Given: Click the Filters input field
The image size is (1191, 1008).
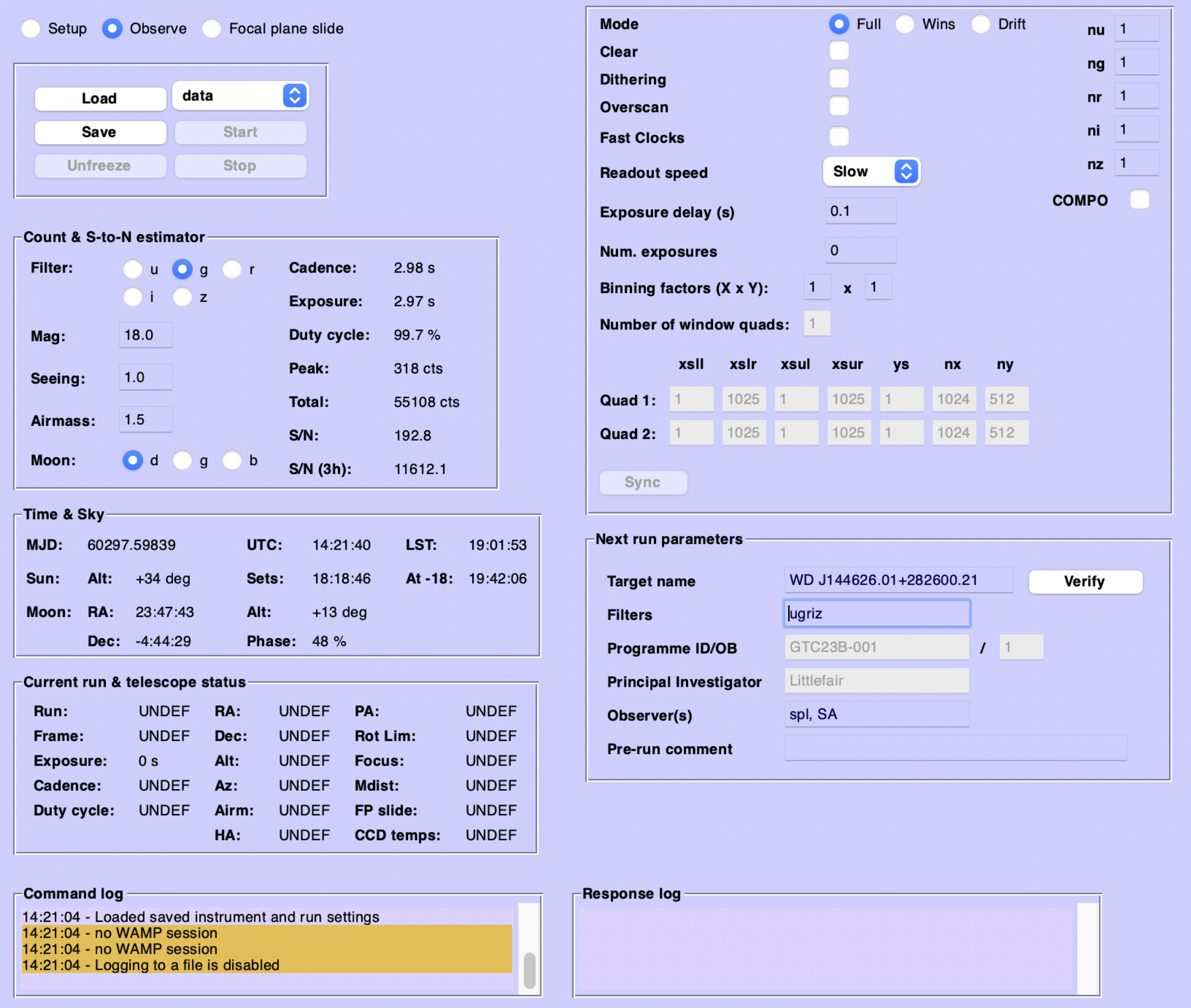Looking at the screenshot, I should pos(877,614).
